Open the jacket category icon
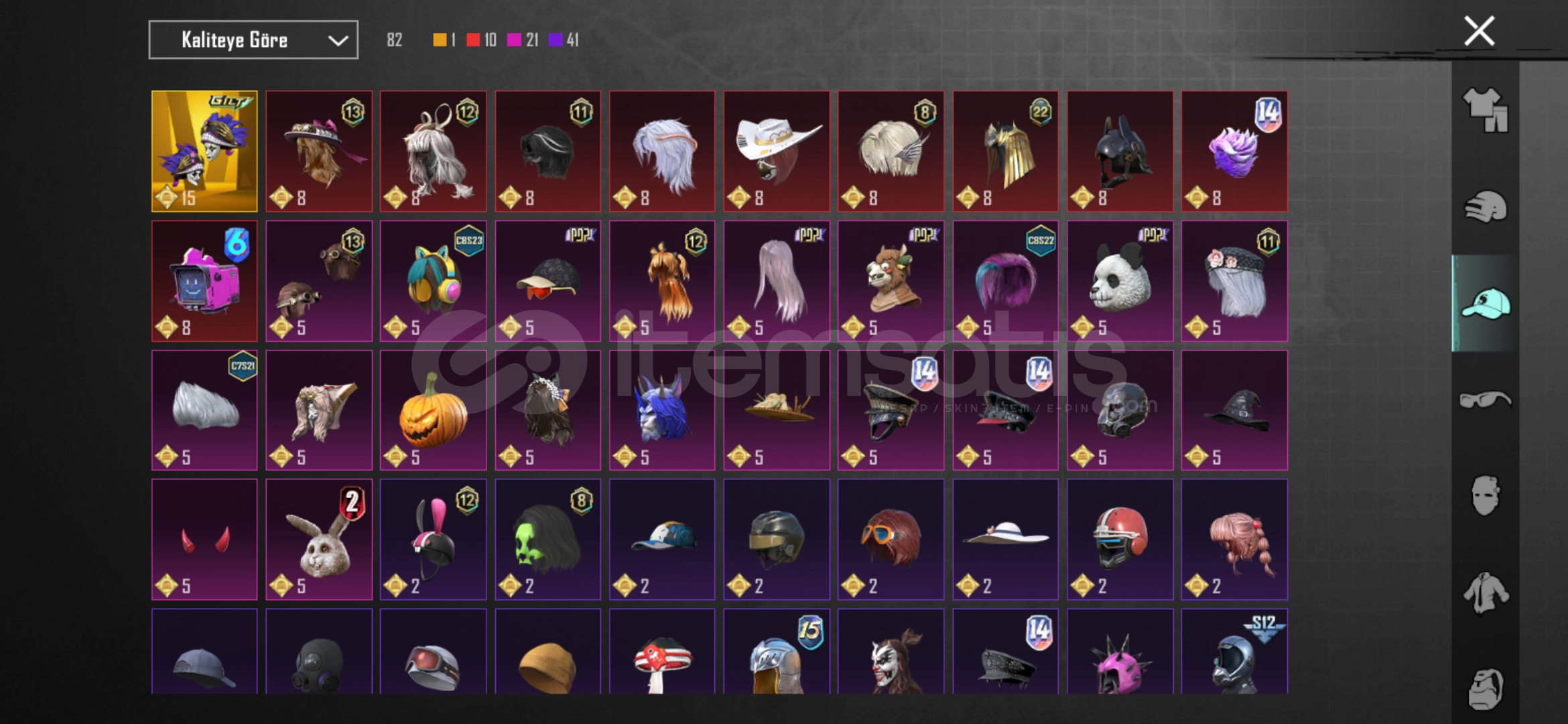Image resolution: width=1568 pixels, height=724 pixels. point(1485,593)
